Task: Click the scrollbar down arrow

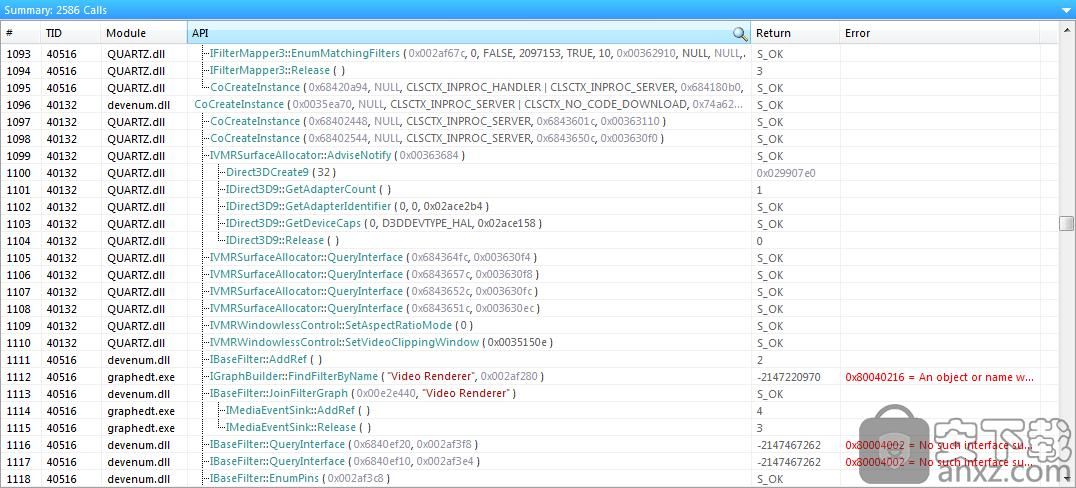Action: pyautogui.click(x=1067, y=480)
